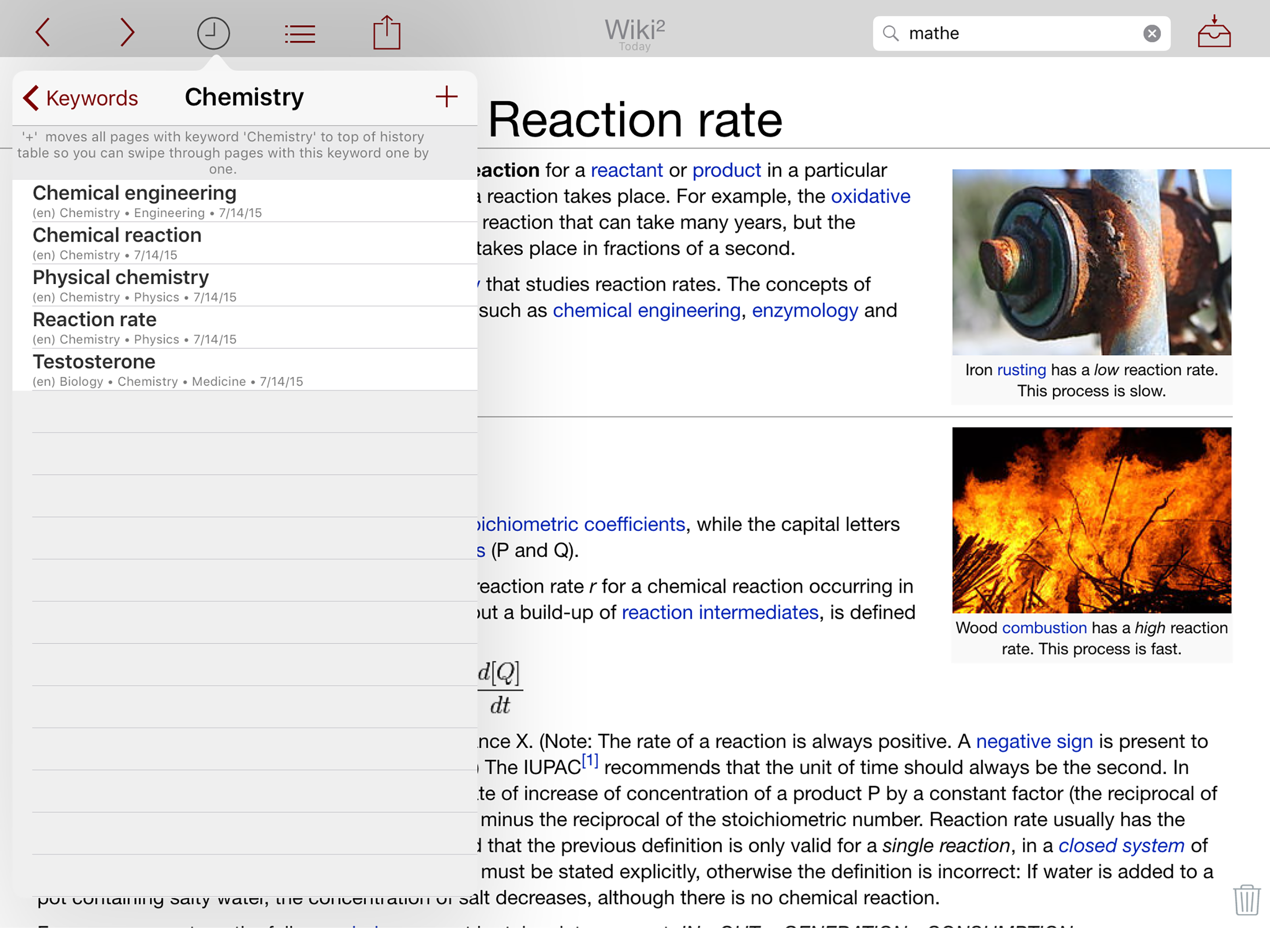Tap the forward navigation arrow
The width and height of the screenshot is (1270, 952).
[127, 32]
